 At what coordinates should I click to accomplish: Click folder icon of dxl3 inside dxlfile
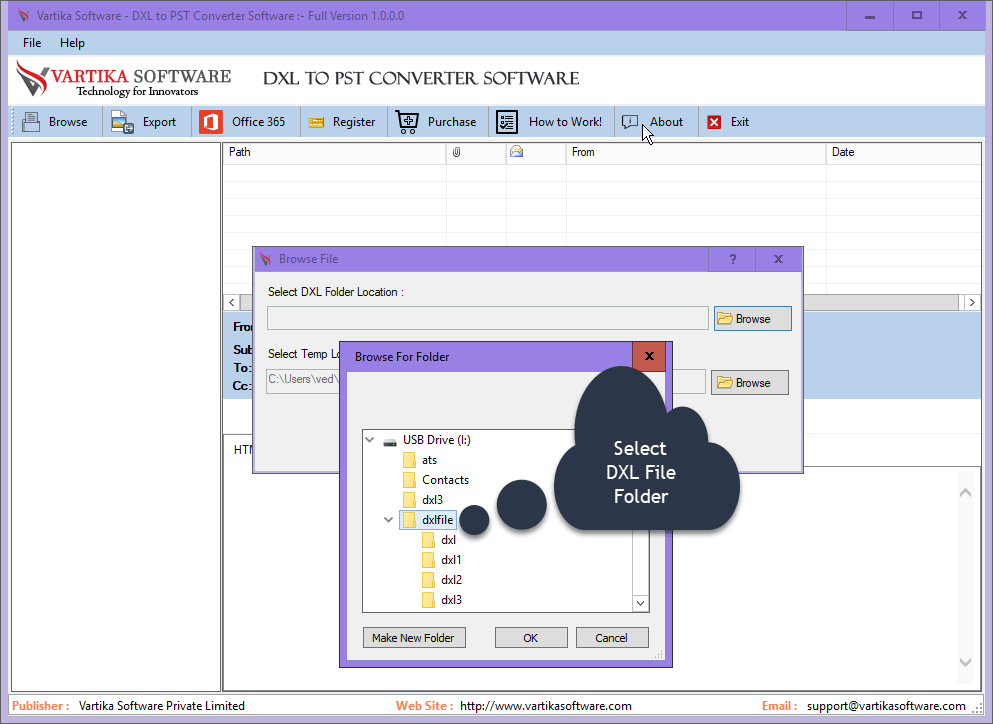point(429,599)
